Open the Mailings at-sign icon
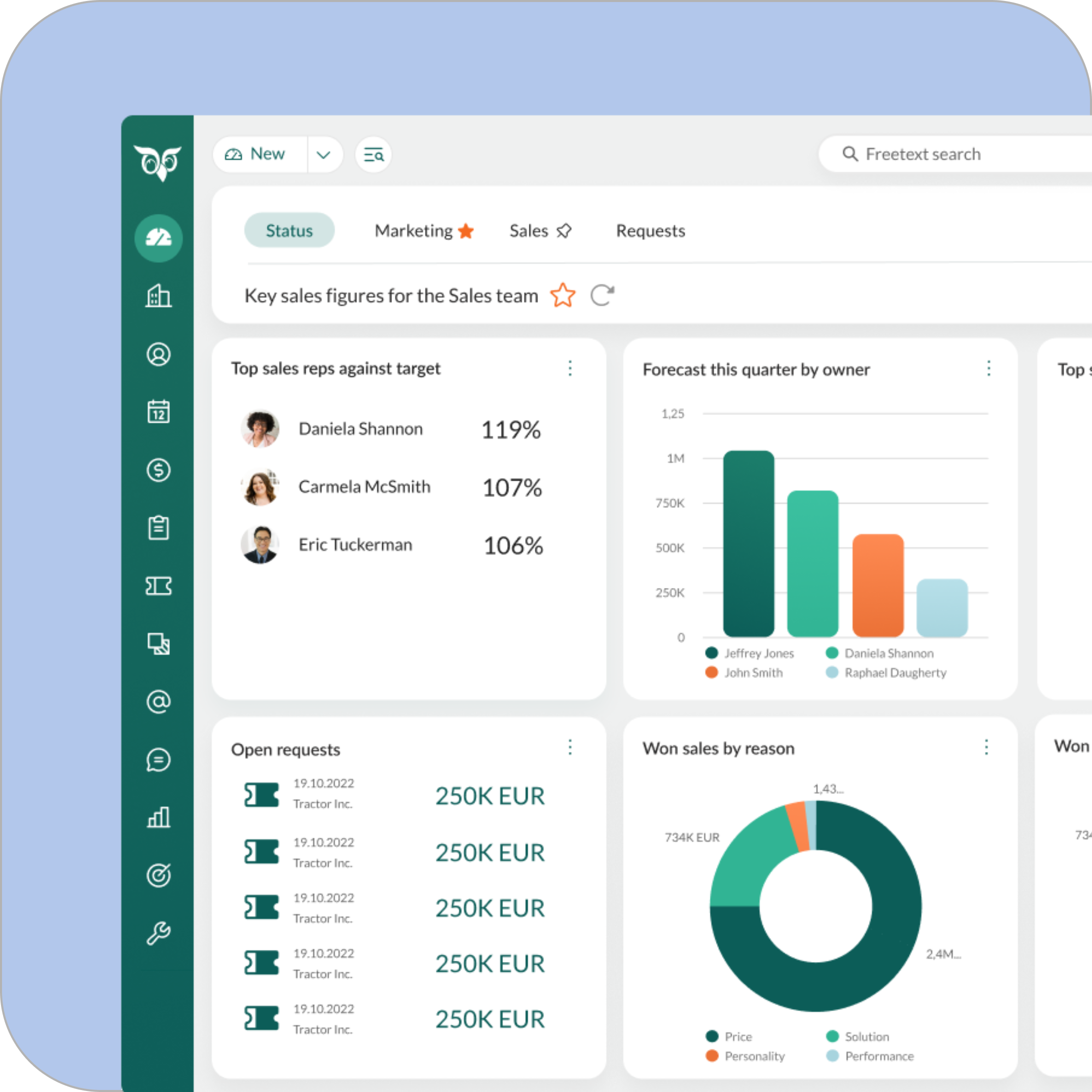The width and height of the screenshot is (1092, 1092). click(158, 702)
